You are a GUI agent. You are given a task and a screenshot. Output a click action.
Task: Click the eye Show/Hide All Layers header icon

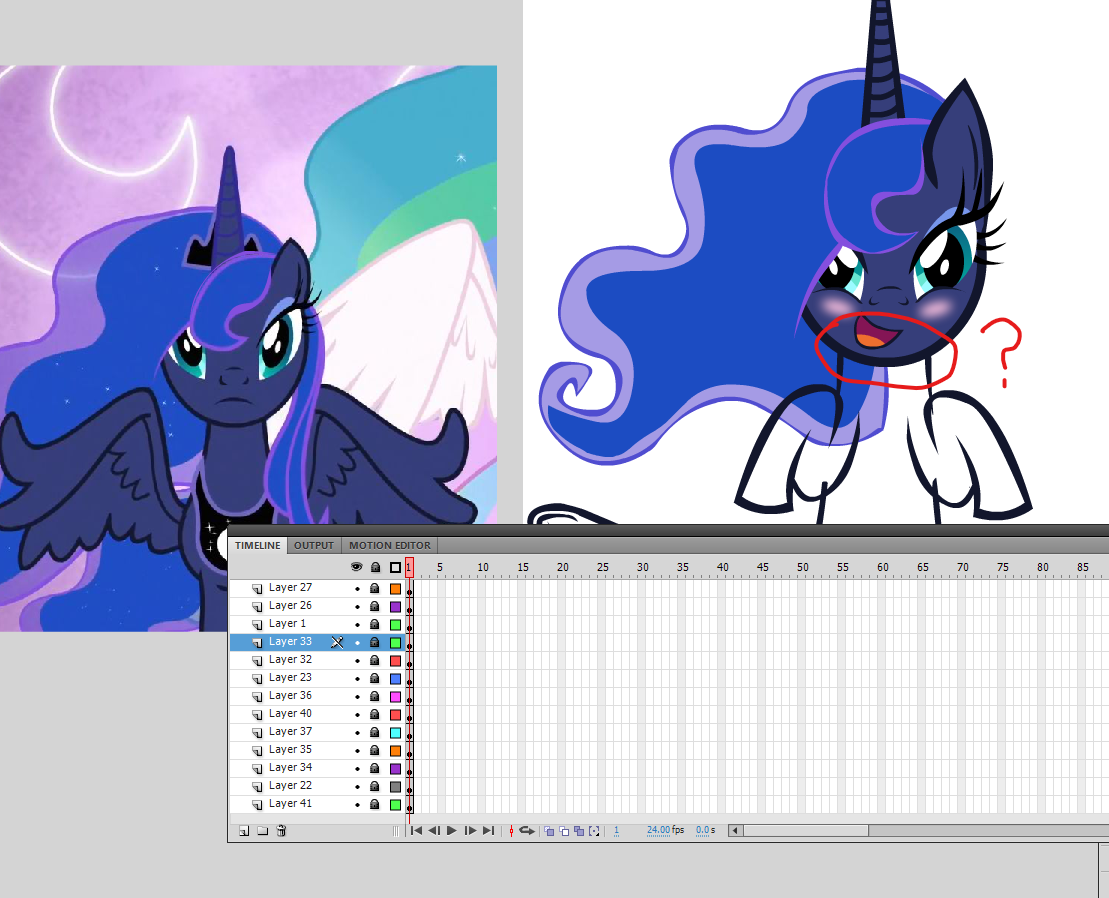click(x=356, y=567)
